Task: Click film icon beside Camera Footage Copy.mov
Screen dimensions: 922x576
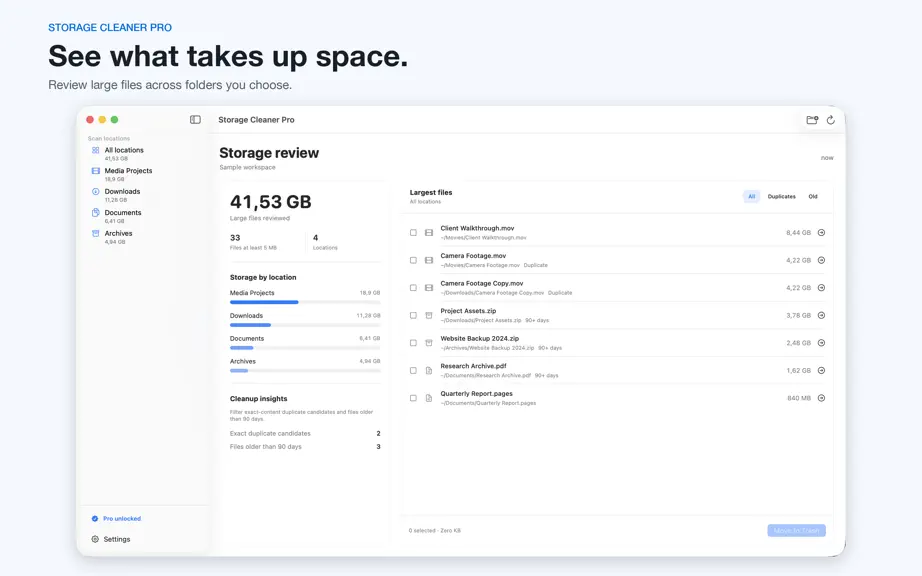Action: (x=429, y=288)
